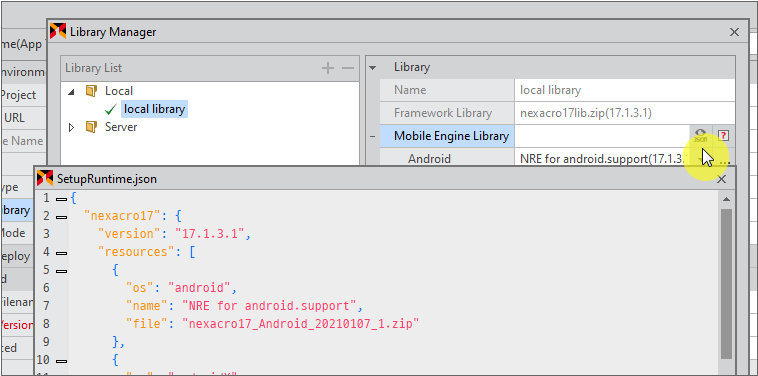Click the Local folder icon in Library List
This screenshot has height=376, width=758.
(x=91, y=91)
